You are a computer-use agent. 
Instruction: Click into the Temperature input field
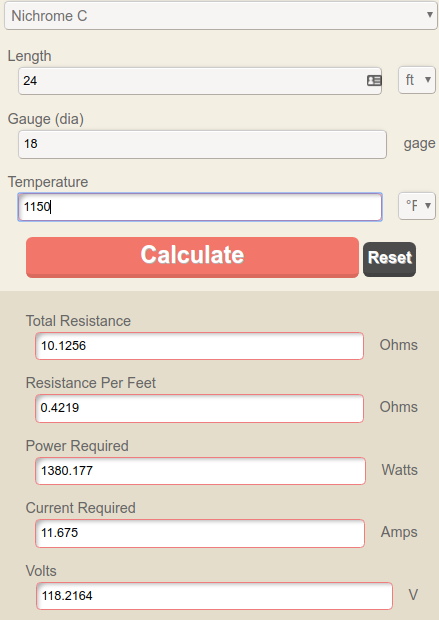coord(200,207)
